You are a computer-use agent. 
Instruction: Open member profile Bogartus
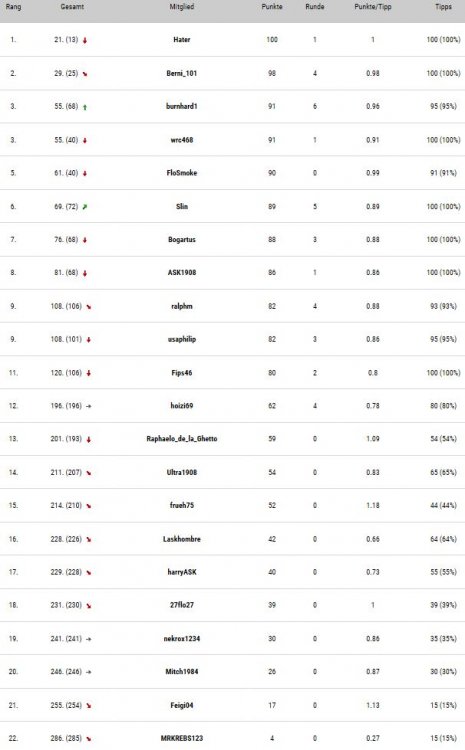[182, 239]
